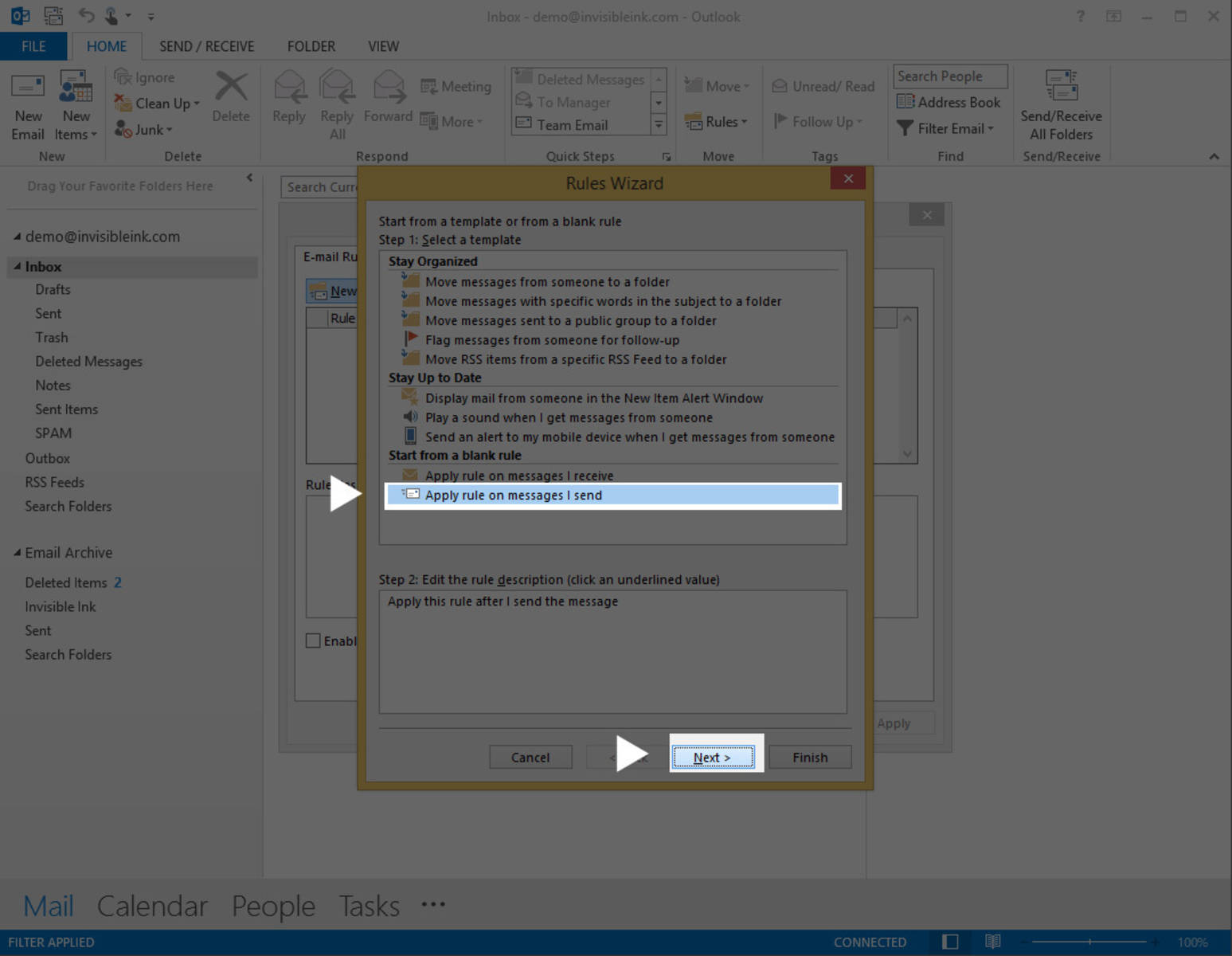
Task: Click Send/Receive All Folders icon
Action: click(1061, 105)
